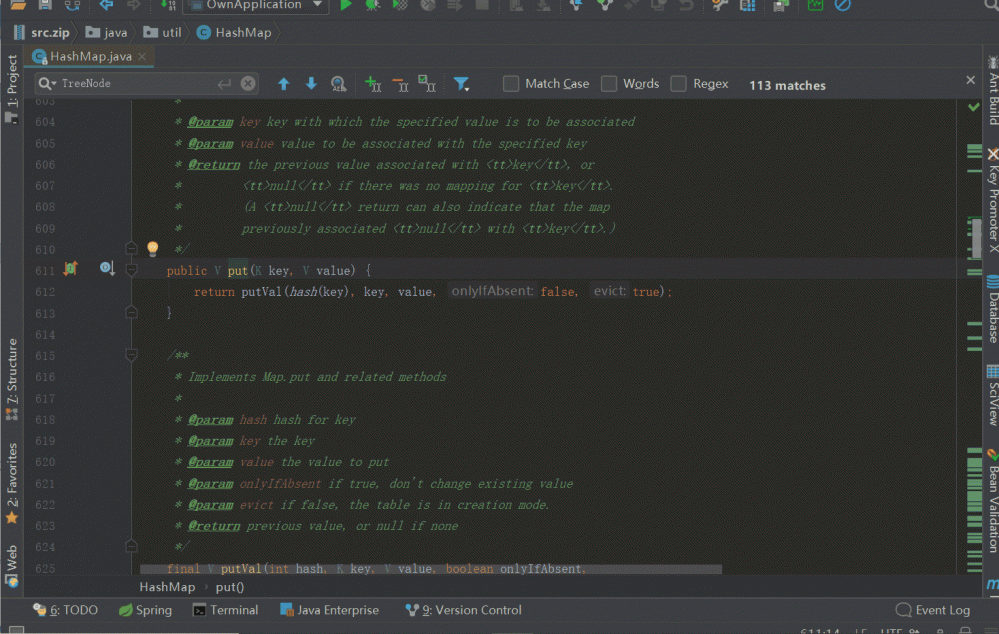Click the green Run button in toolbar

346,5
